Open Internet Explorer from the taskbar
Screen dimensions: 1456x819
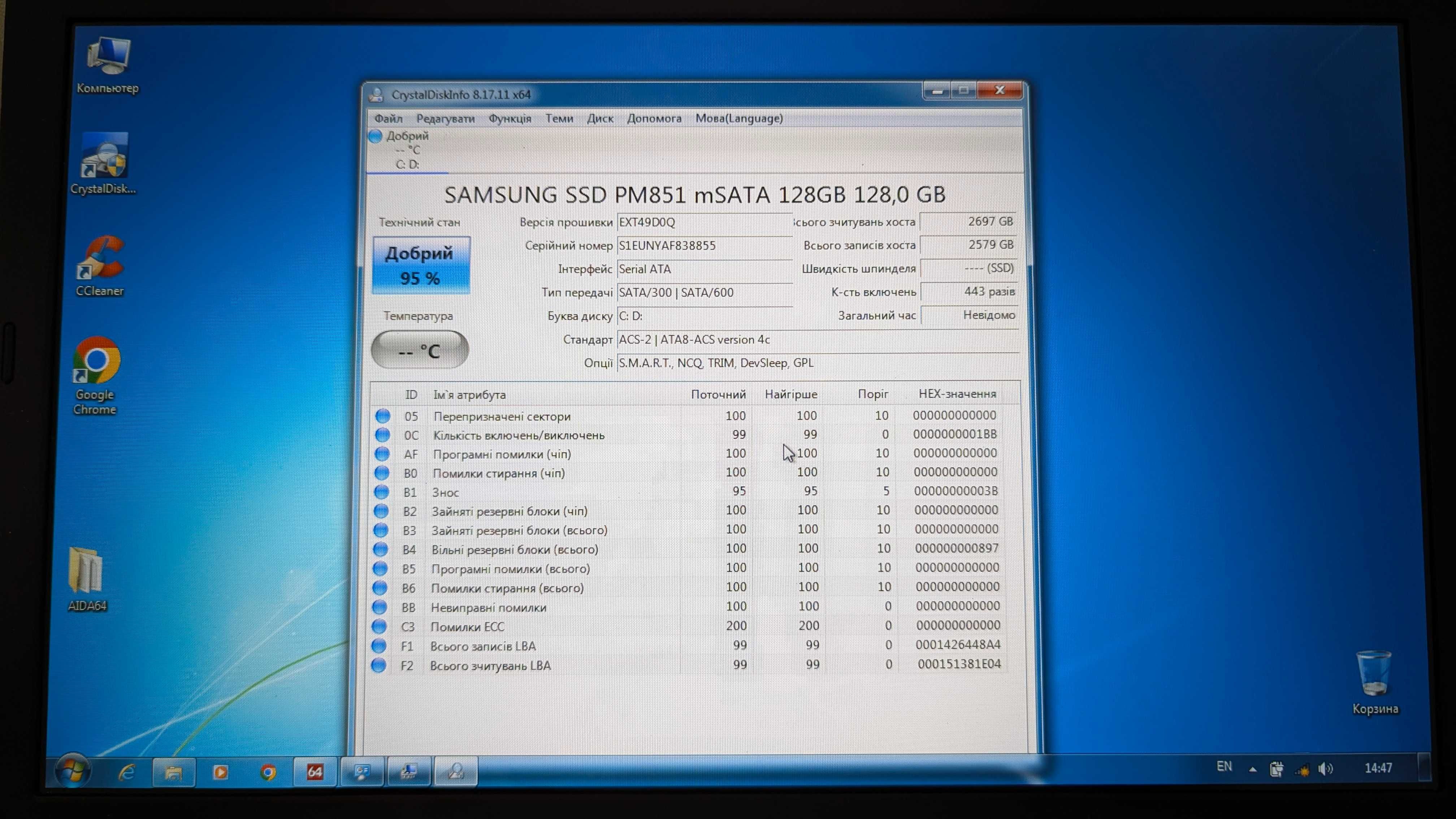[x=127, y=772]
